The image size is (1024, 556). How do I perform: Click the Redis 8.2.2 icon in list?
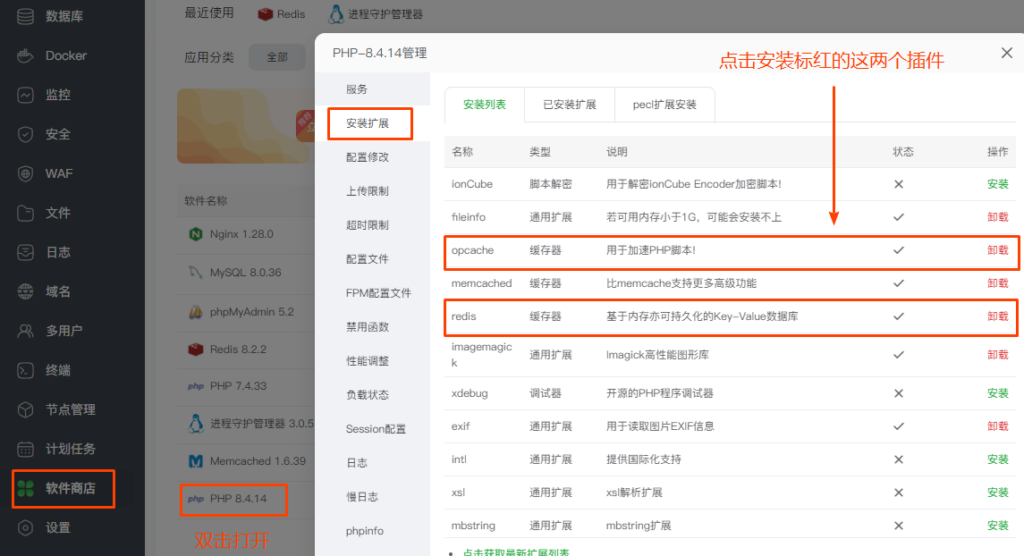[x=195, y=350]
